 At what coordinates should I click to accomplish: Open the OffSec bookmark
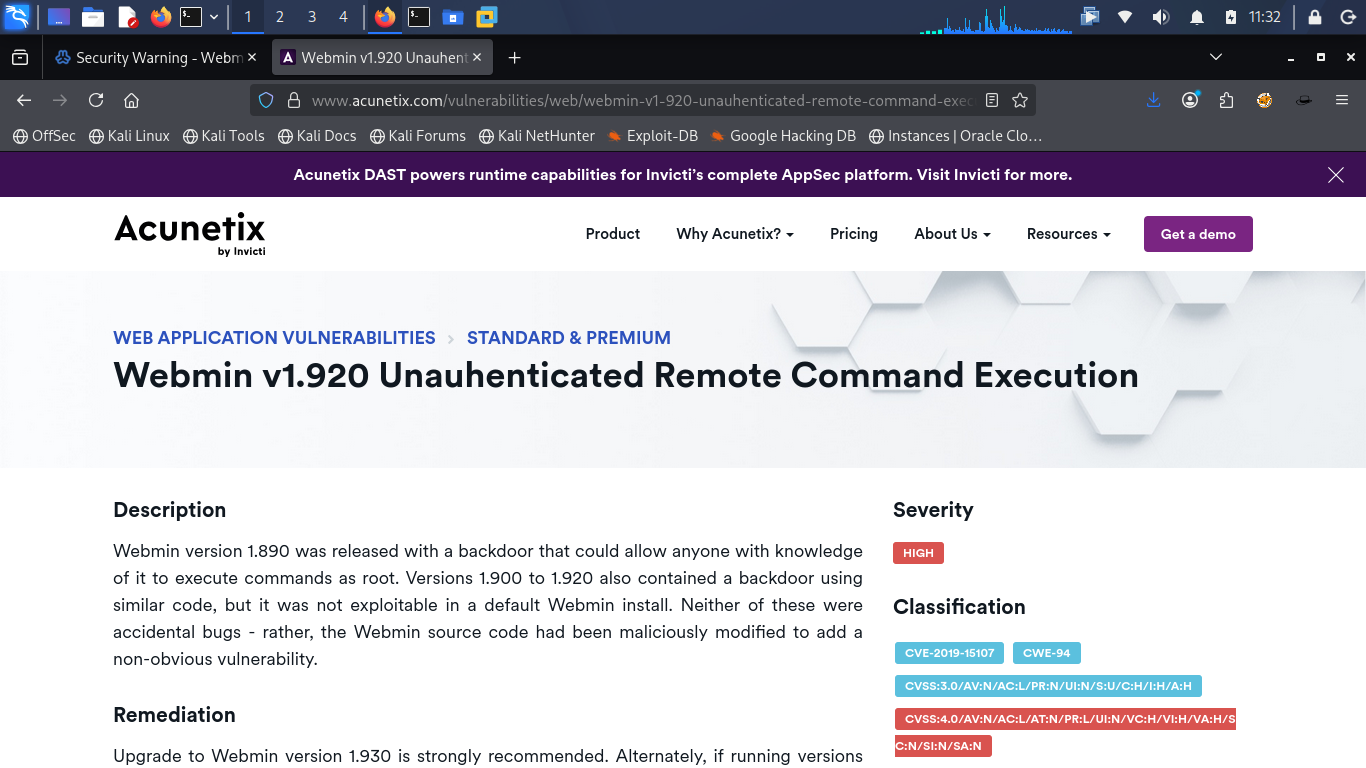(44, 136)
